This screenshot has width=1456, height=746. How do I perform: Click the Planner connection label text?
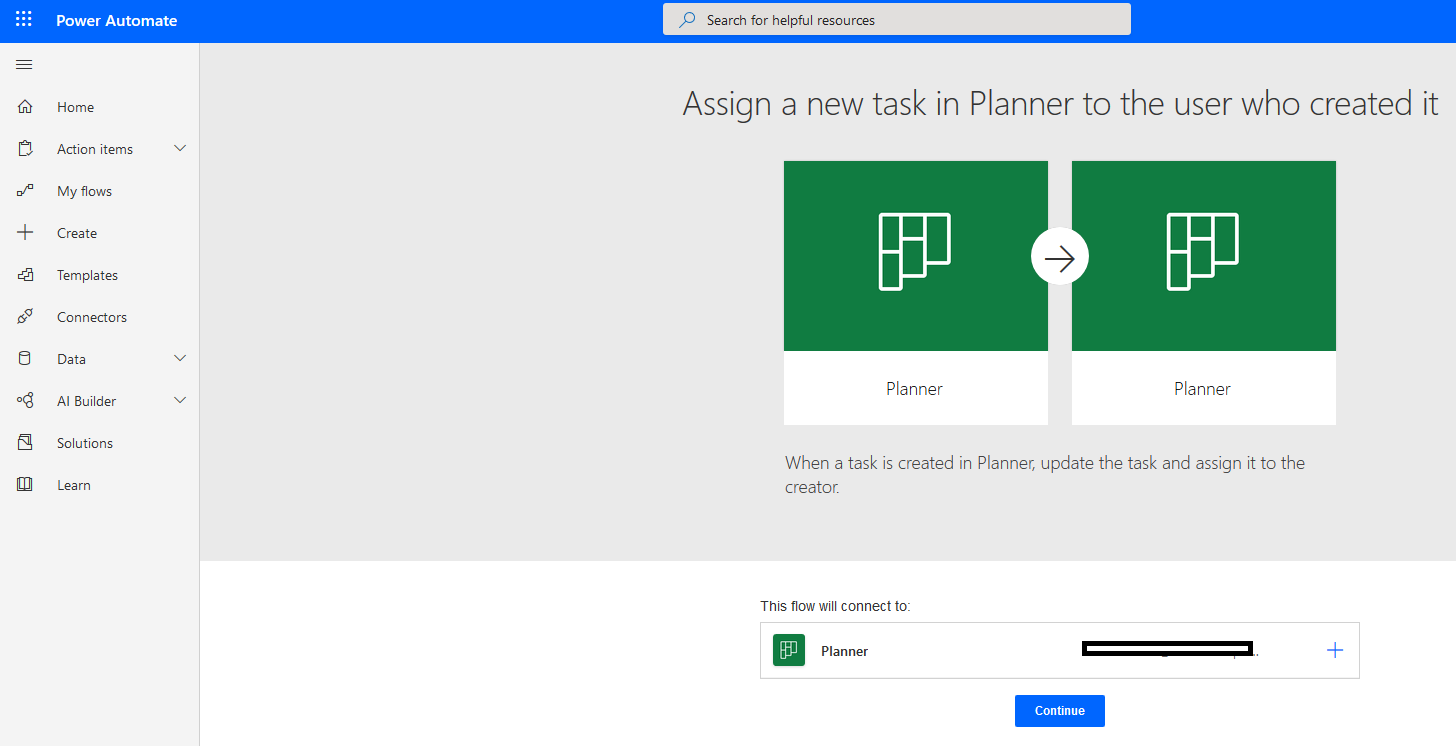[844, 651]
